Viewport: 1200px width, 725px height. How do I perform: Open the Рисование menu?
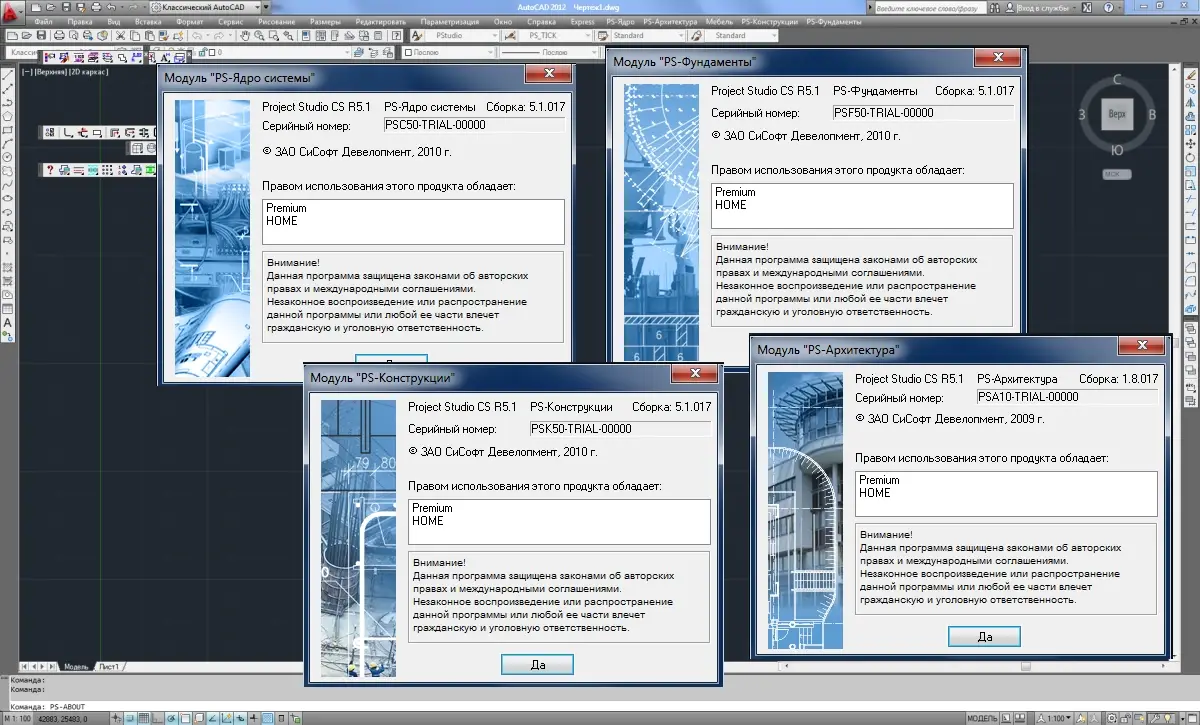coord(276,22)
